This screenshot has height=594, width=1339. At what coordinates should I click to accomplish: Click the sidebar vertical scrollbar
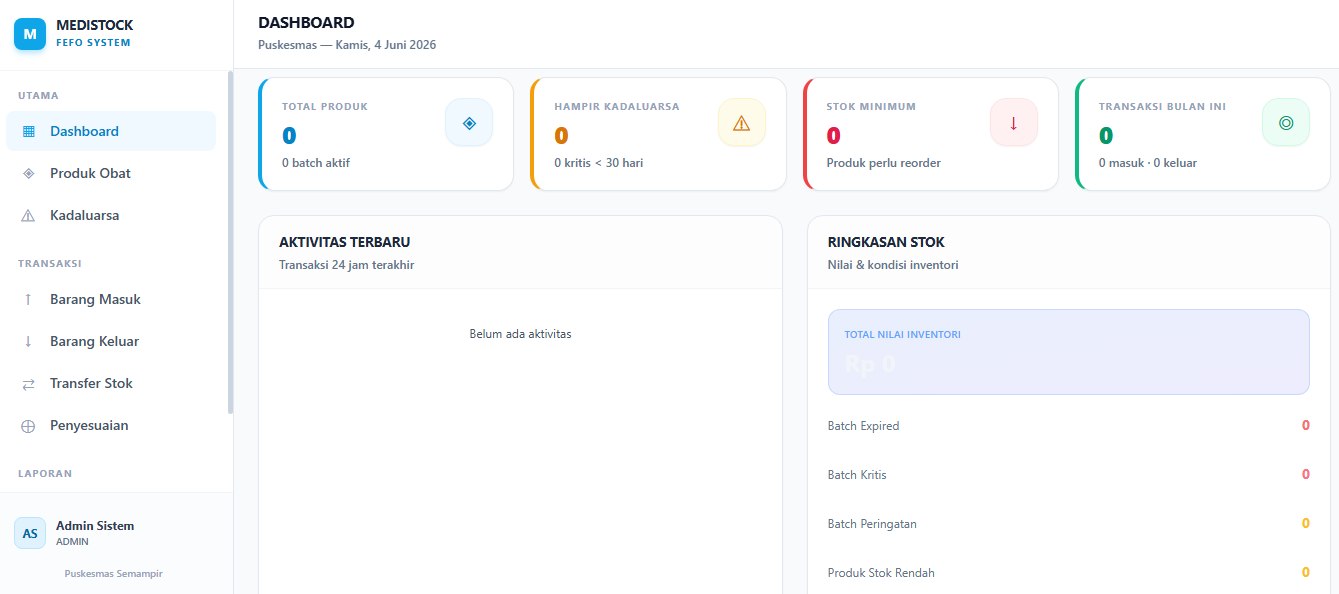(x=230, y=242)
